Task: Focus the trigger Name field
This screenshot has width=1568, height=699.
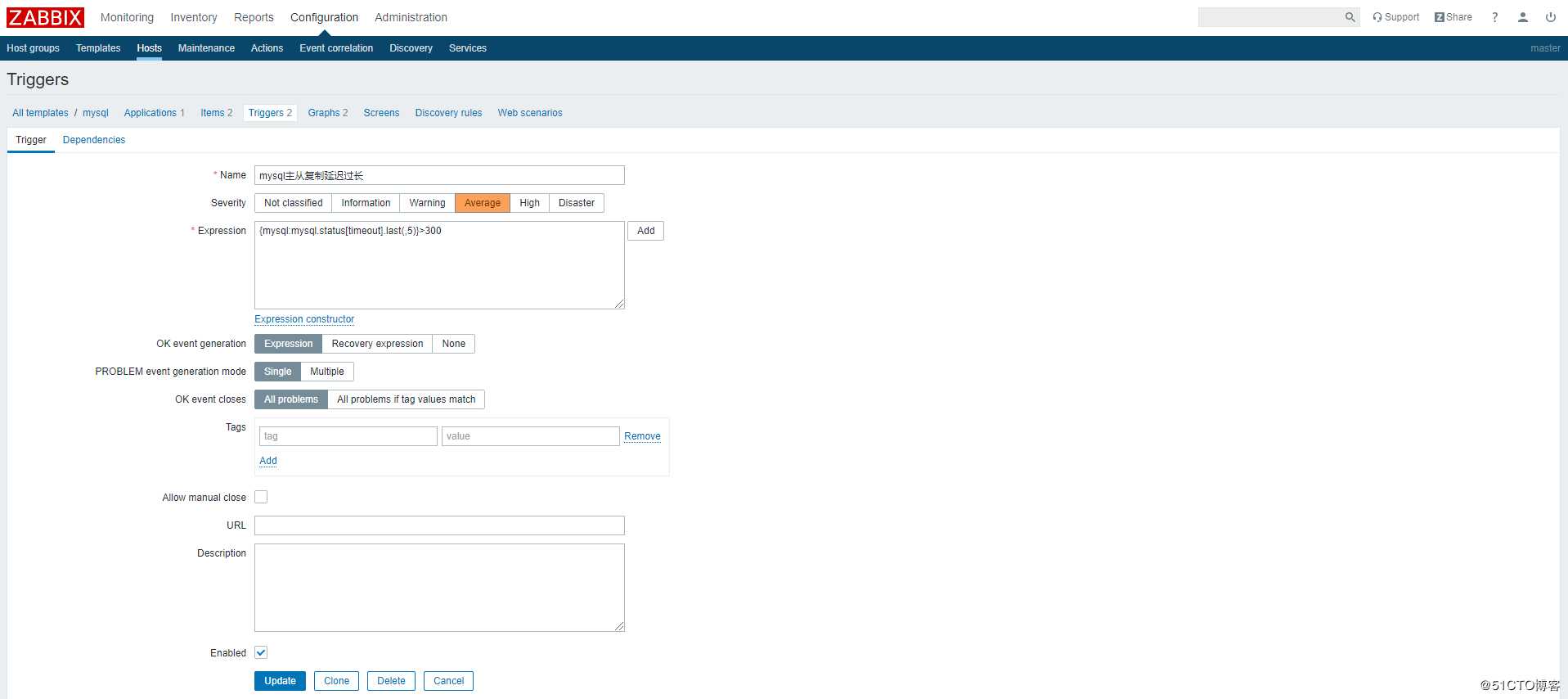Action: pyautogui.click(x=439, y=175)
